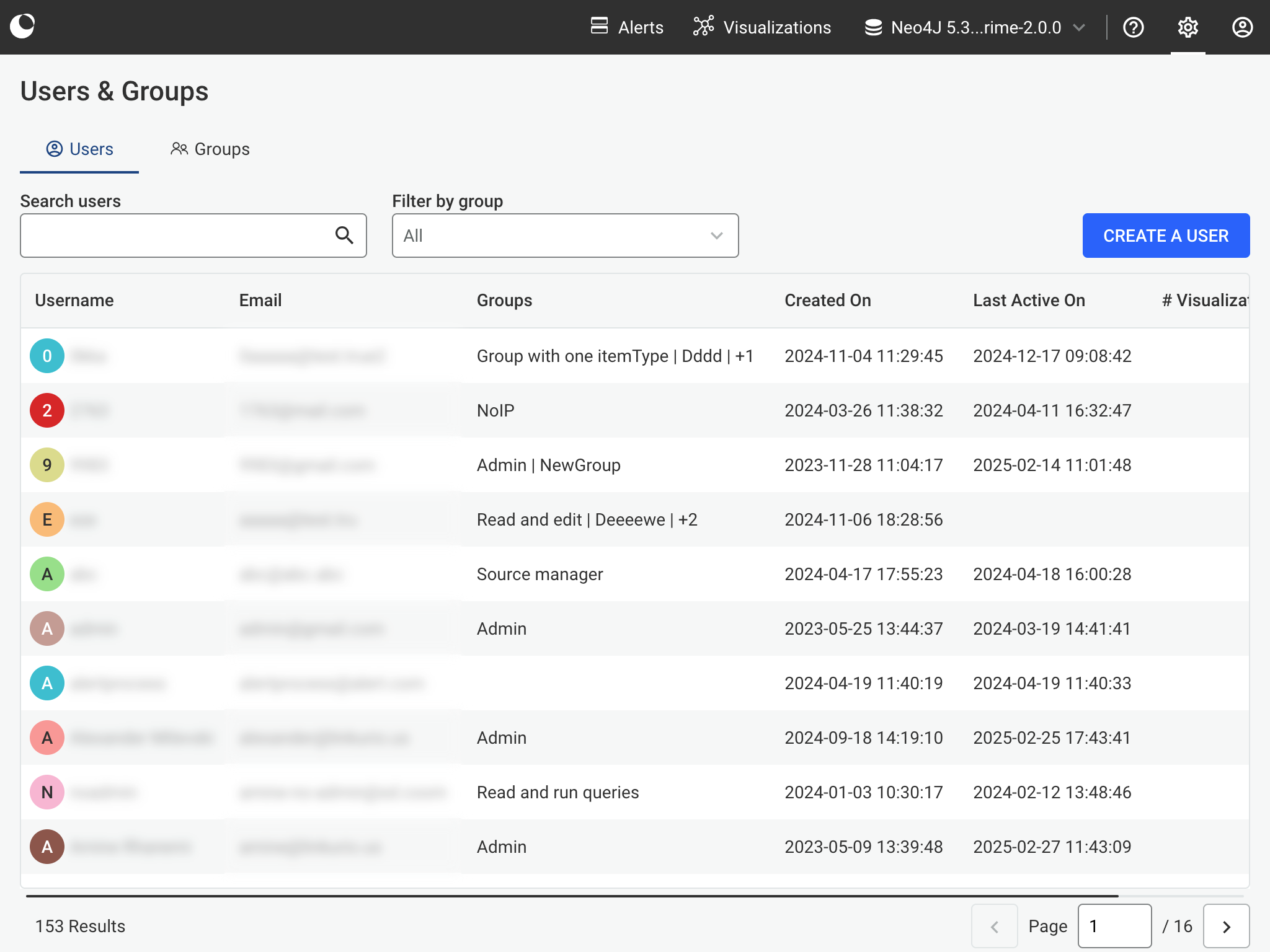
Task: Click the page number input field
Action: click(x=1115, y=926)
